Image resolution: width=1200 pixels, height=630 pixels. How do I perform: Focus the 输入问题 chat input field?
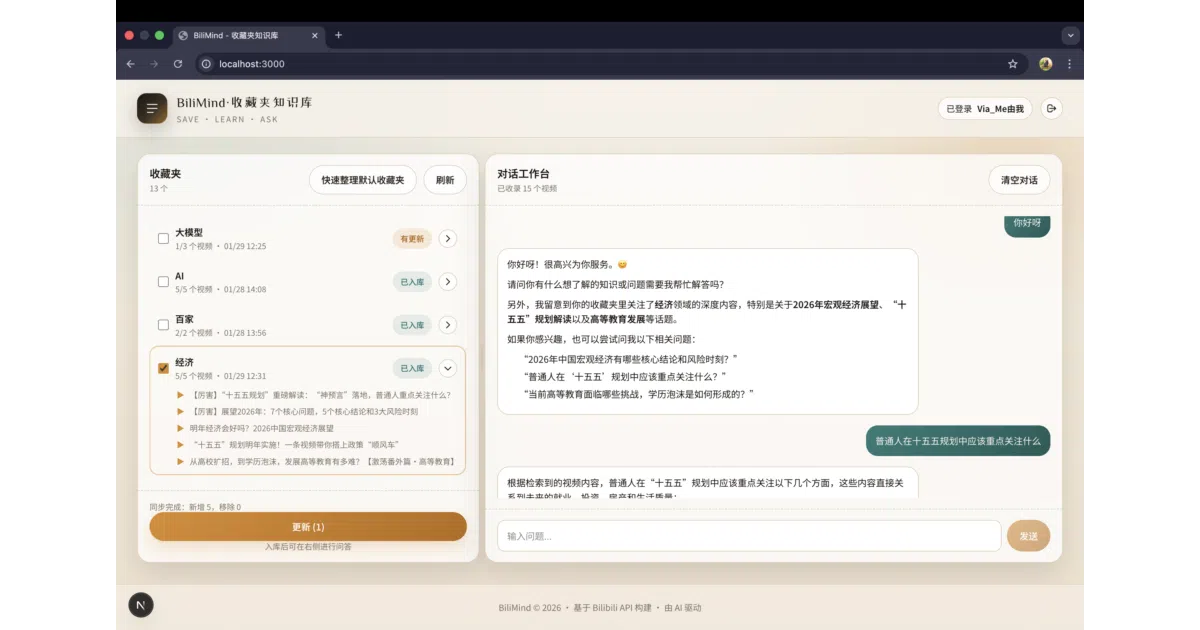pyautogui.click(x=748, y=536)
